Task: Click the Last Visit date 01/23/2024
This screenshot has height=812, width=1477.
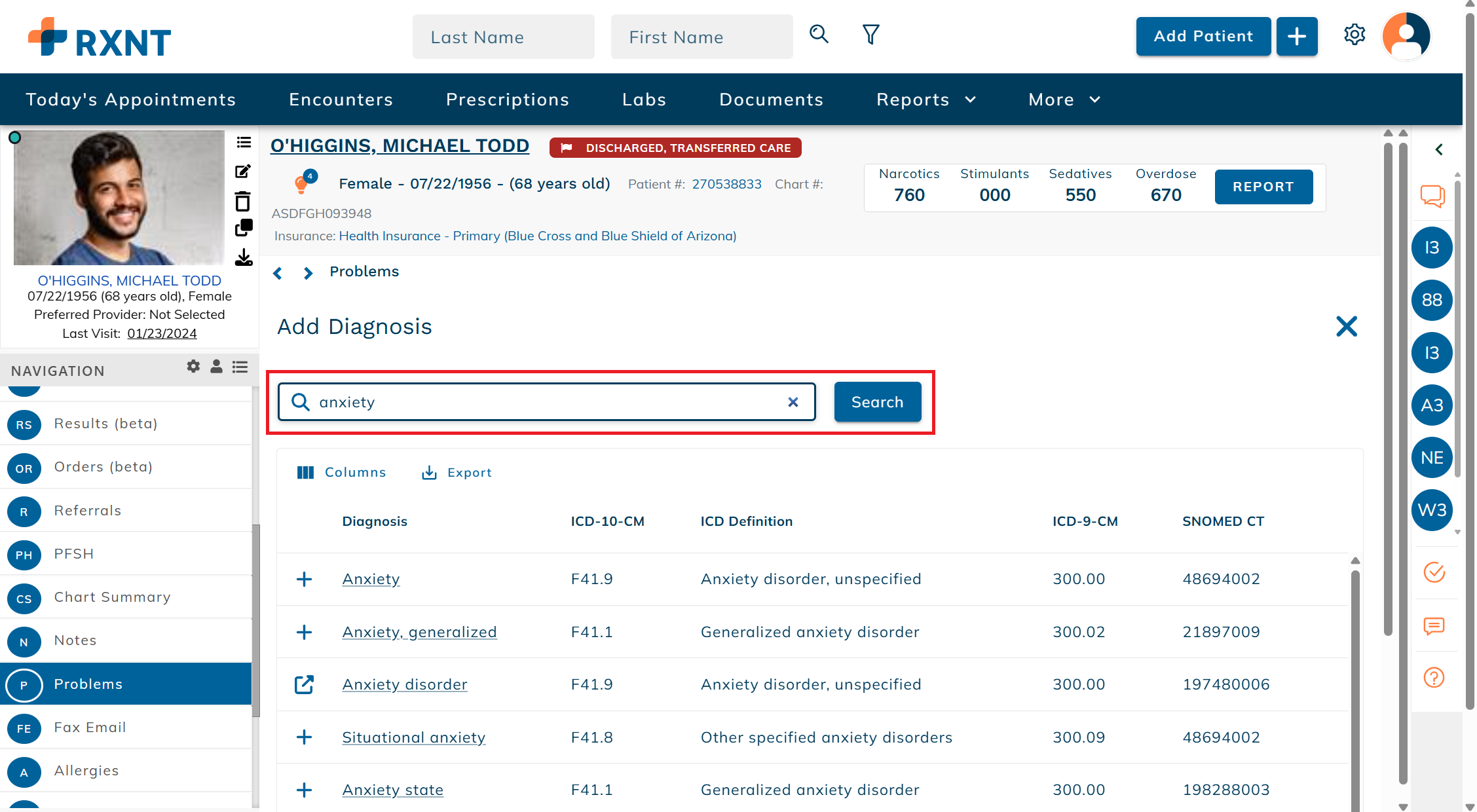Action: coord(162,333)
